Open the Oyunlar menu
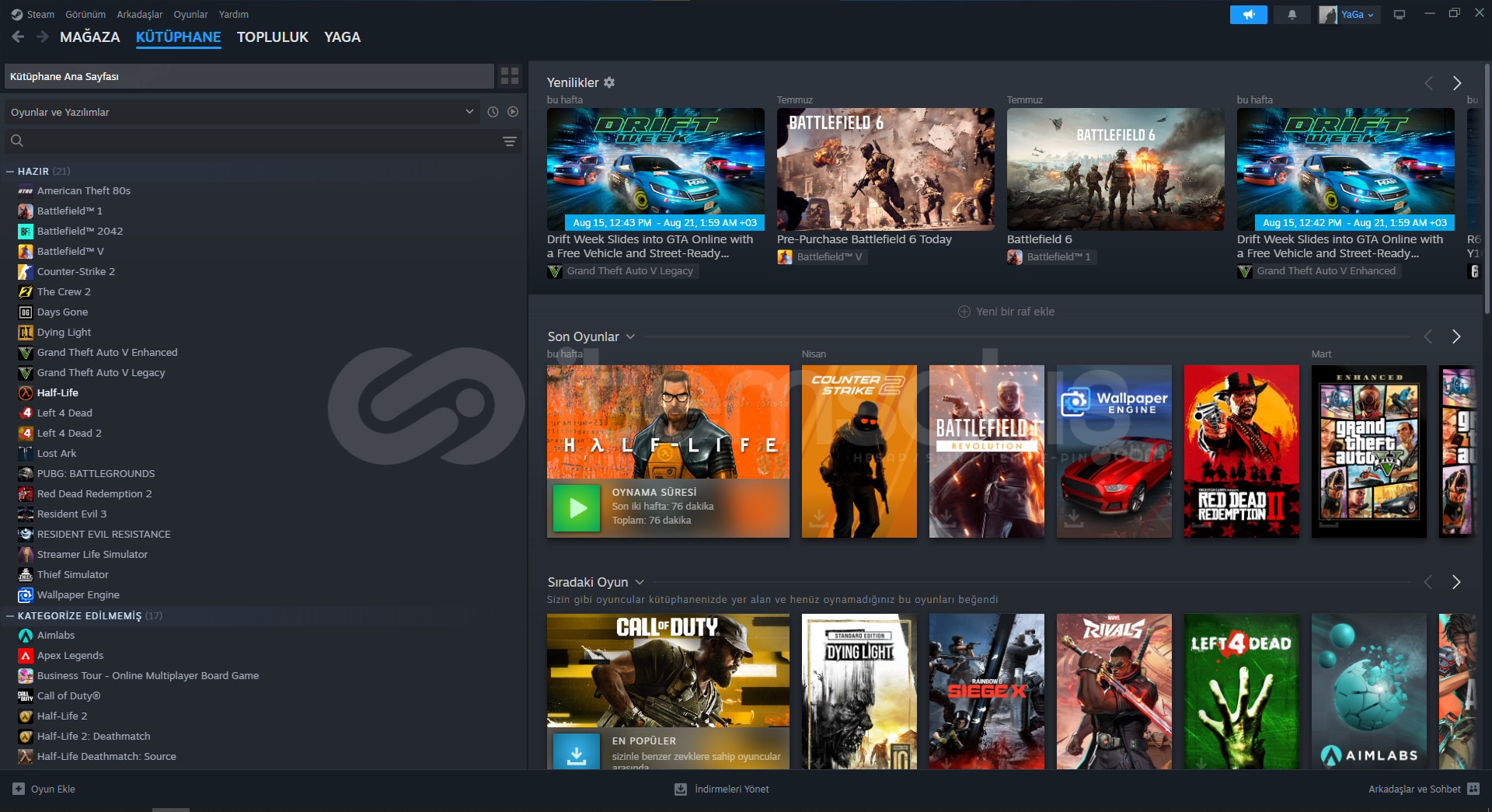Image resolution: width=1492 pixels, height=812 pixels. click(190, 14)
